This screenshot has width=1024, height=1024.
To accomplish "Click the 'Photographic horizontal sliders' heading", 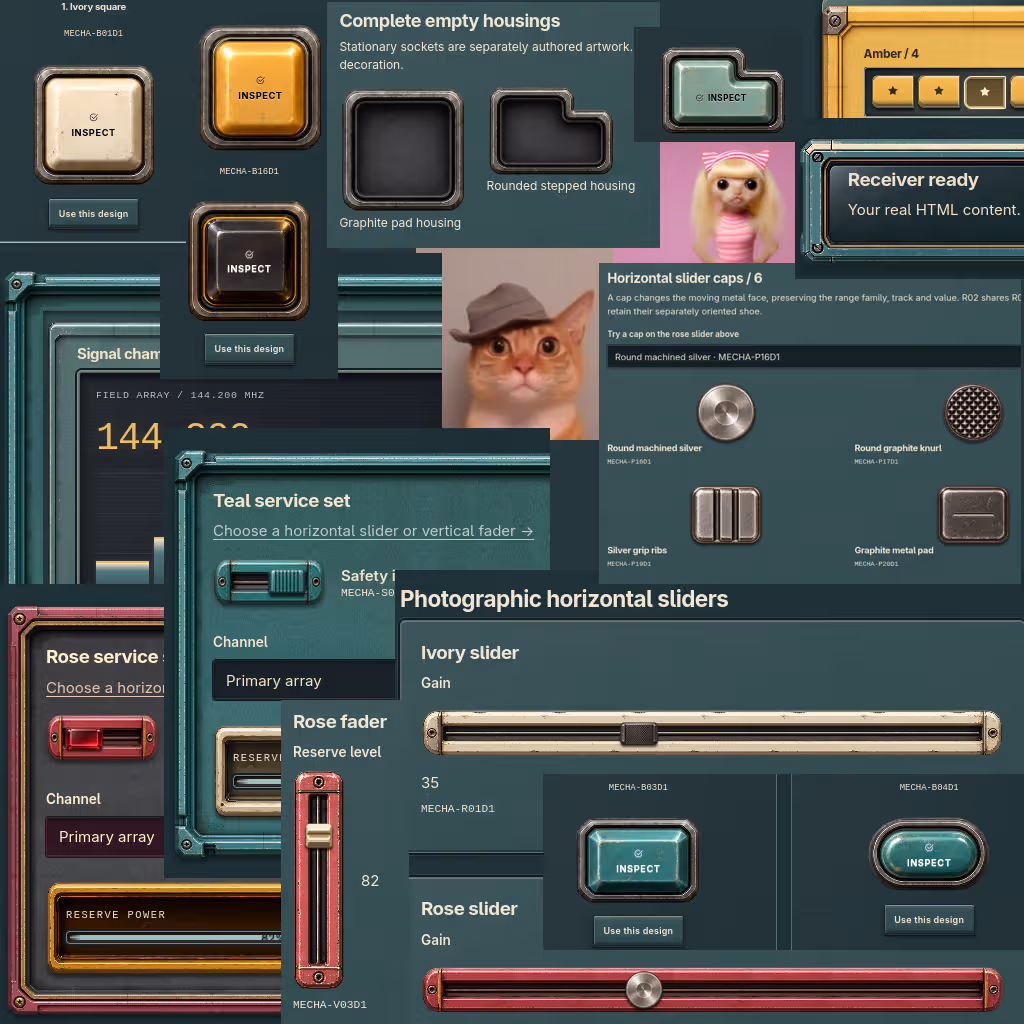I will coord(564,599).
